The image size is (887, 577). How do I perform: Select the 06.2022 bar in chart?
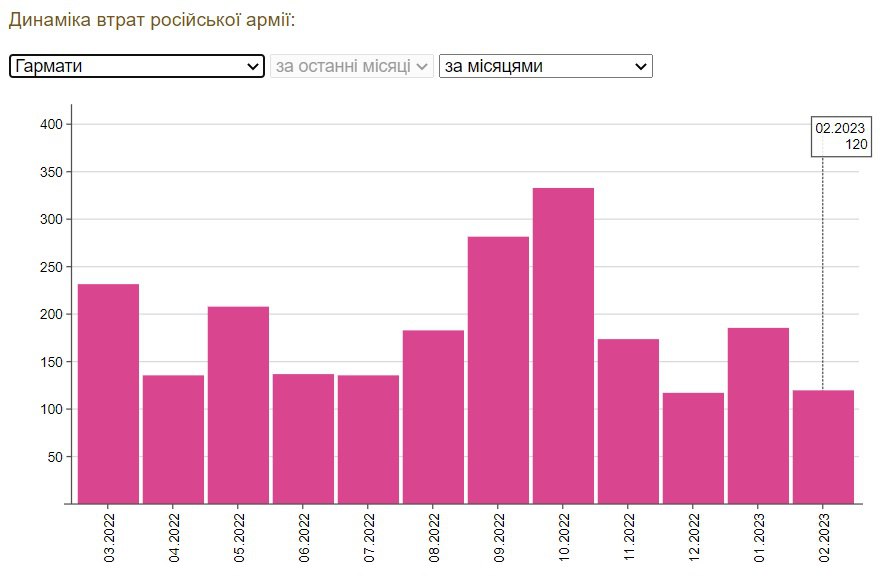(x=303, y=439)
